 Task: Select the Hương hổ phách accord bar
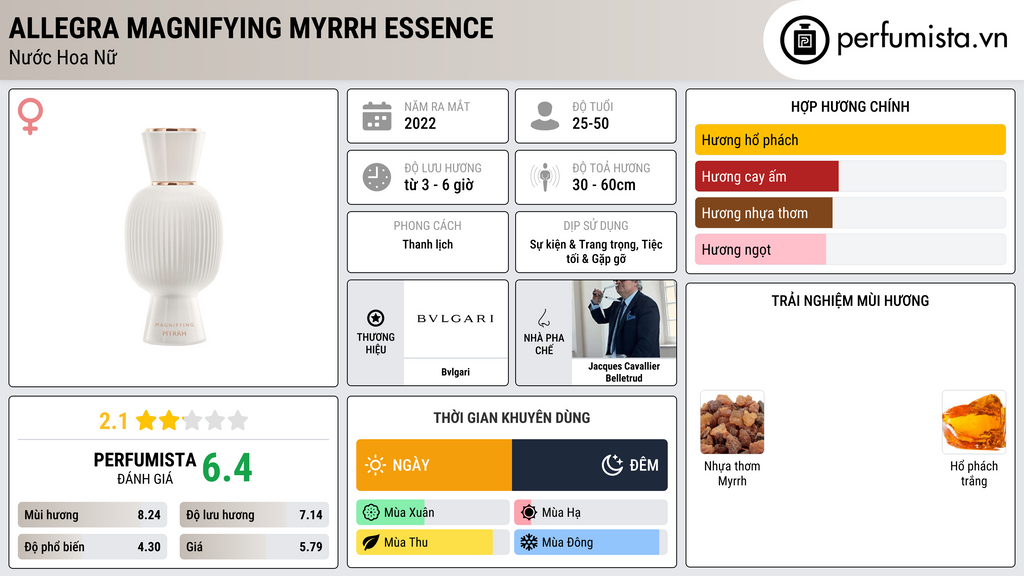point(850,140)
